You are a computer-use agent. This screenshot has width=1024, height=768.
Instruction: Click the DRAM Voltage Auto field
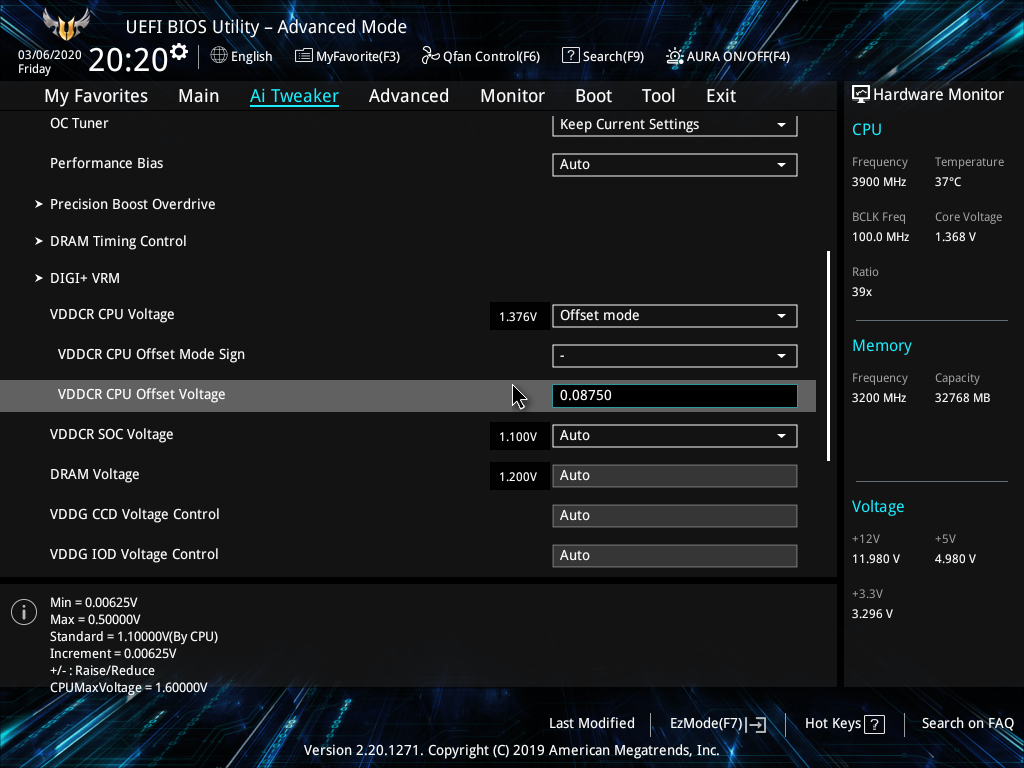point(675,475)
